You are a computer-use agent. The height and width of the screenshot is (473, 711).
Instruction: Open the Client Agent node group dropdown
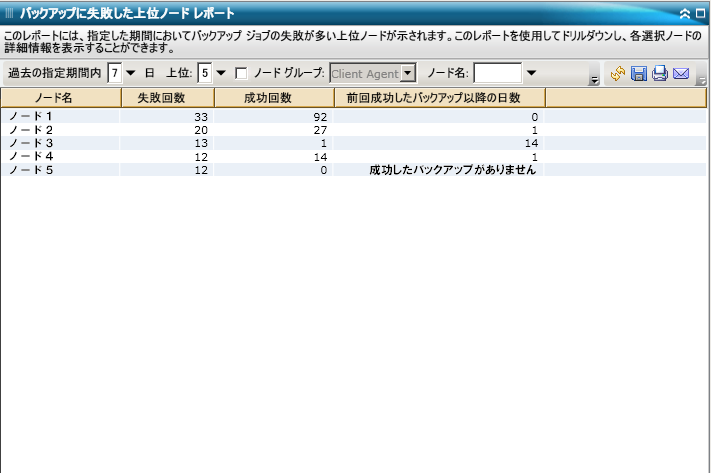[x=408, y=73]
